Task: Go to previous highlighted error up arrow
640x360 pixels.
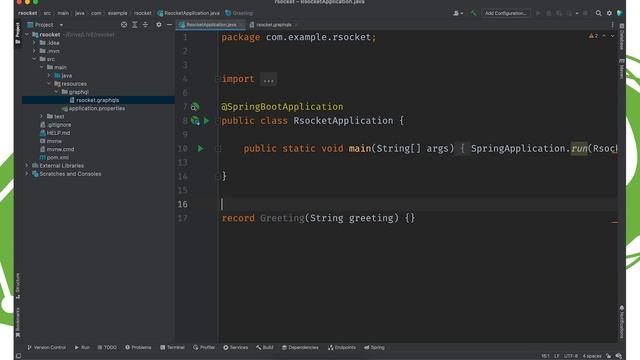Action: tap(604, 36)
